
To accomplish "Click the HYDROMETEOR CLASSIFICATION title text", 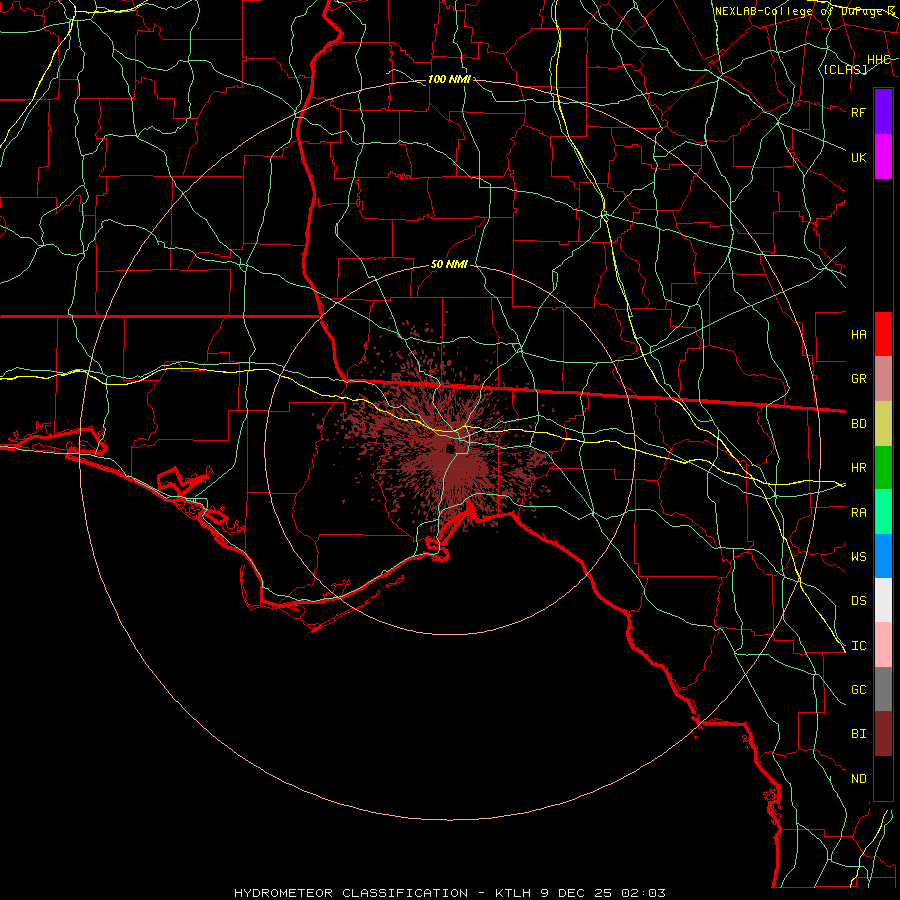I will pyautogui.click(x=351, y=893).
